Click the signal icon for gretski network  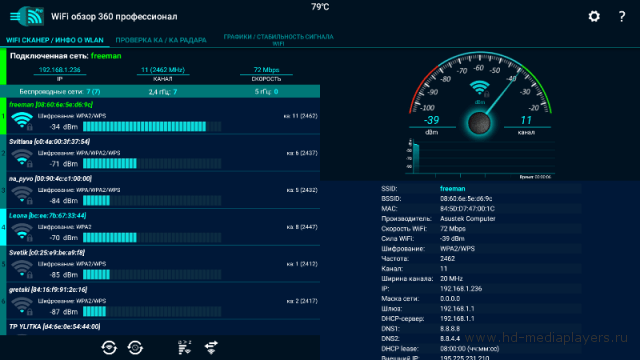(x=22, y=306)
